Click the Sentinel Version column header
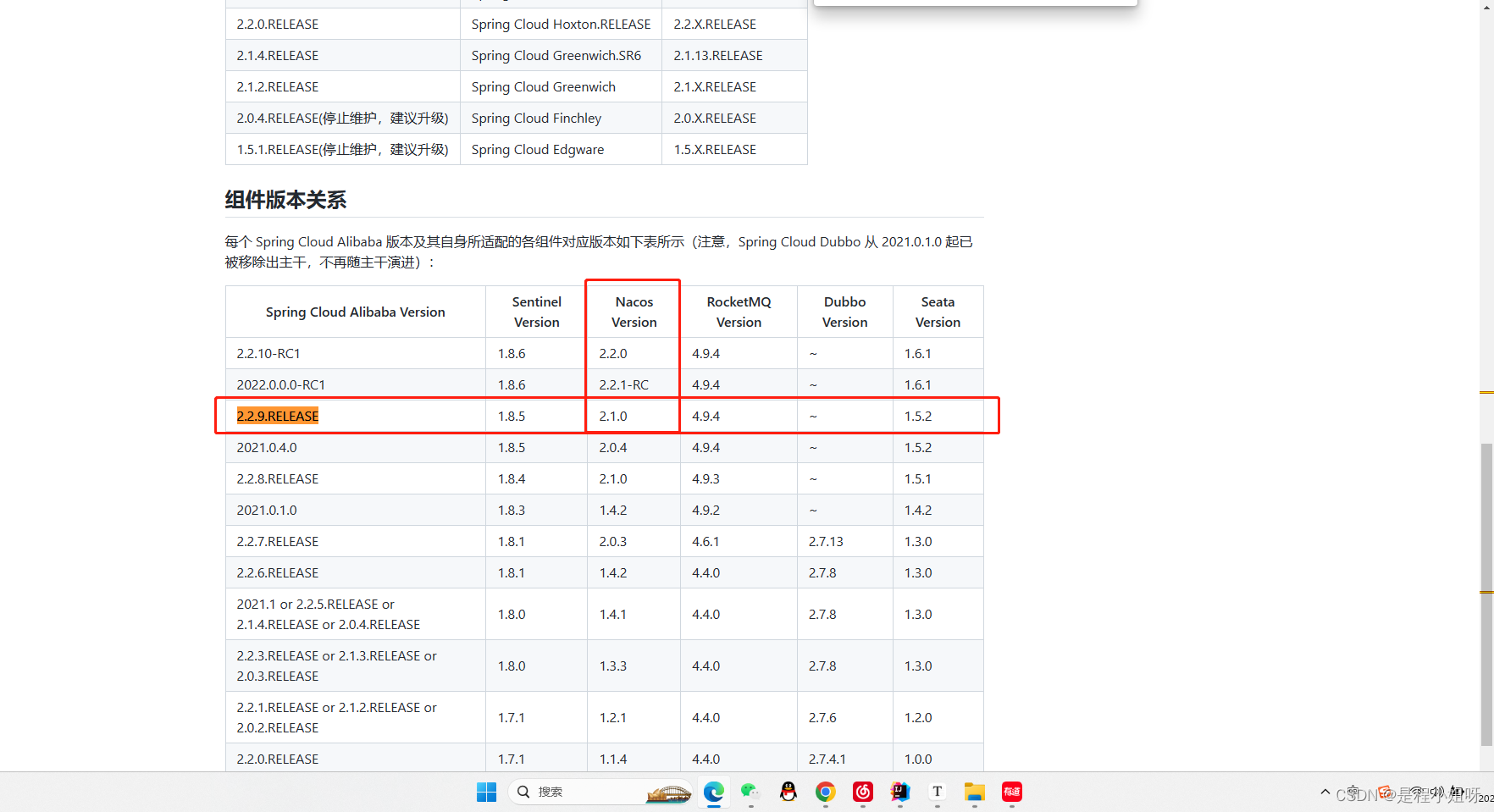Screen dimensions: 1494x812 [537, 312]
